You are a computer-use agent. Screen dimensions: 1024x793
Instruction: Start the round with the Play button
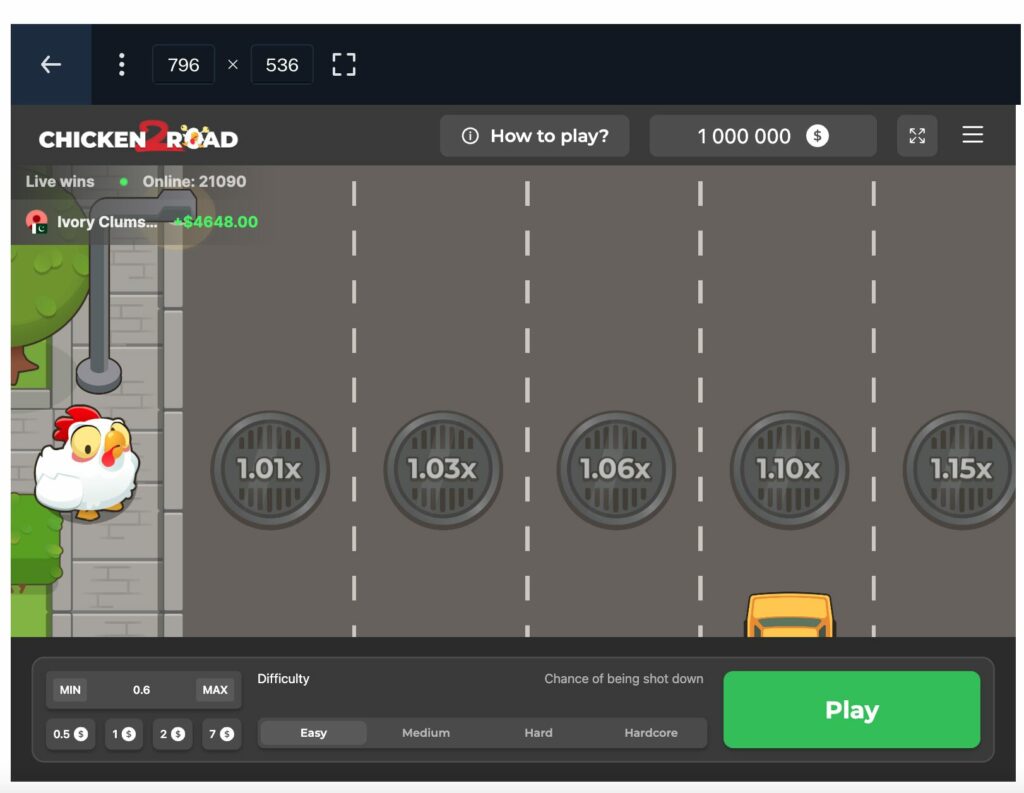pos(852,709)
